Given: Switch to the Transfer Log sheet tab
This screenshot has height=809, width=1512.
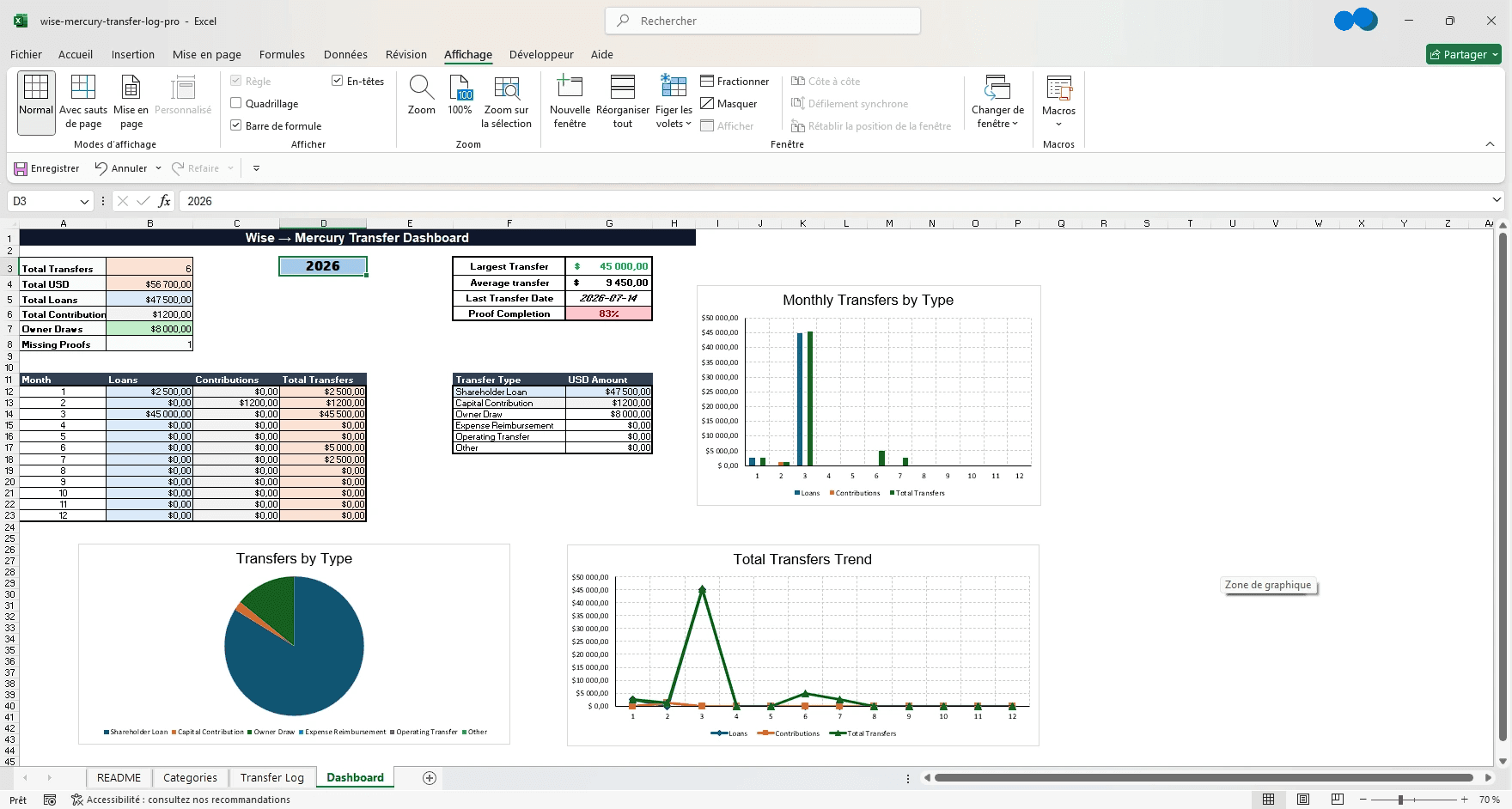Looking at the screenshot, I should (x=272, y=778).
